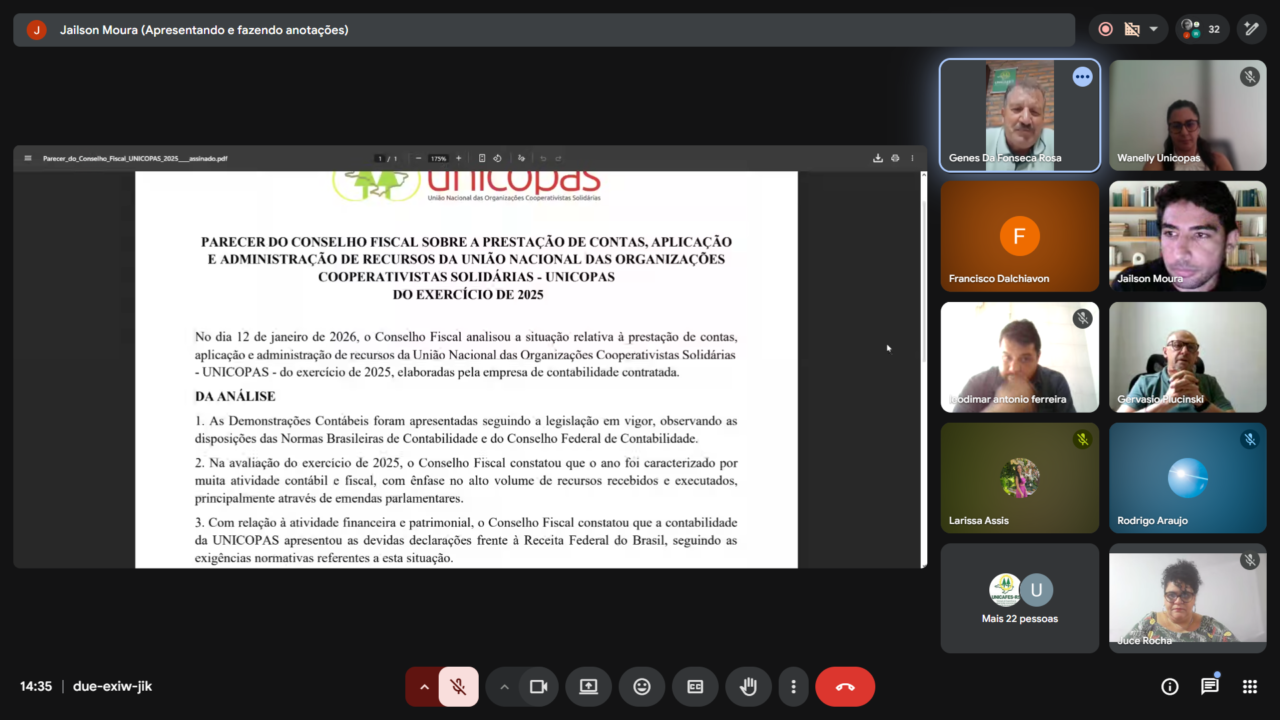Expand the recording indicators dropdown arrow
The width and height of the screenshot is (1280, 720).
click(1153, 29)
